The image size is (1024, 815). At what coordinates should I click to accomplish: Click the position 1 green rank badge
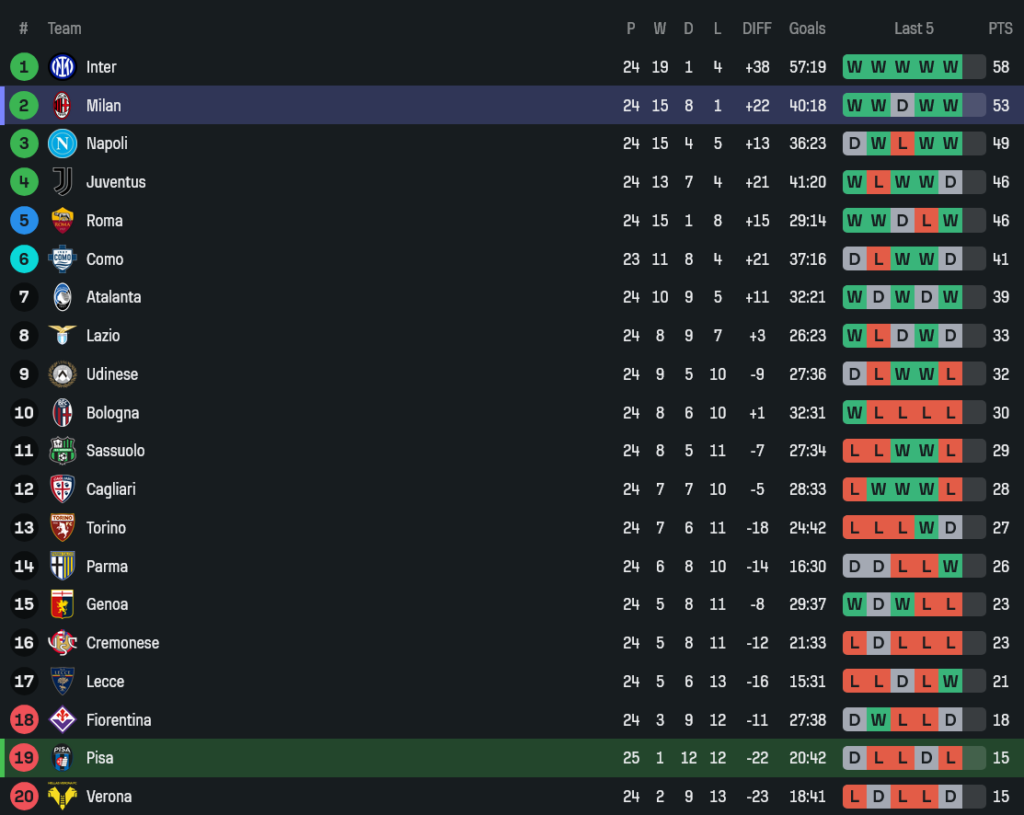pyautogui.click(x=24, y=67)
